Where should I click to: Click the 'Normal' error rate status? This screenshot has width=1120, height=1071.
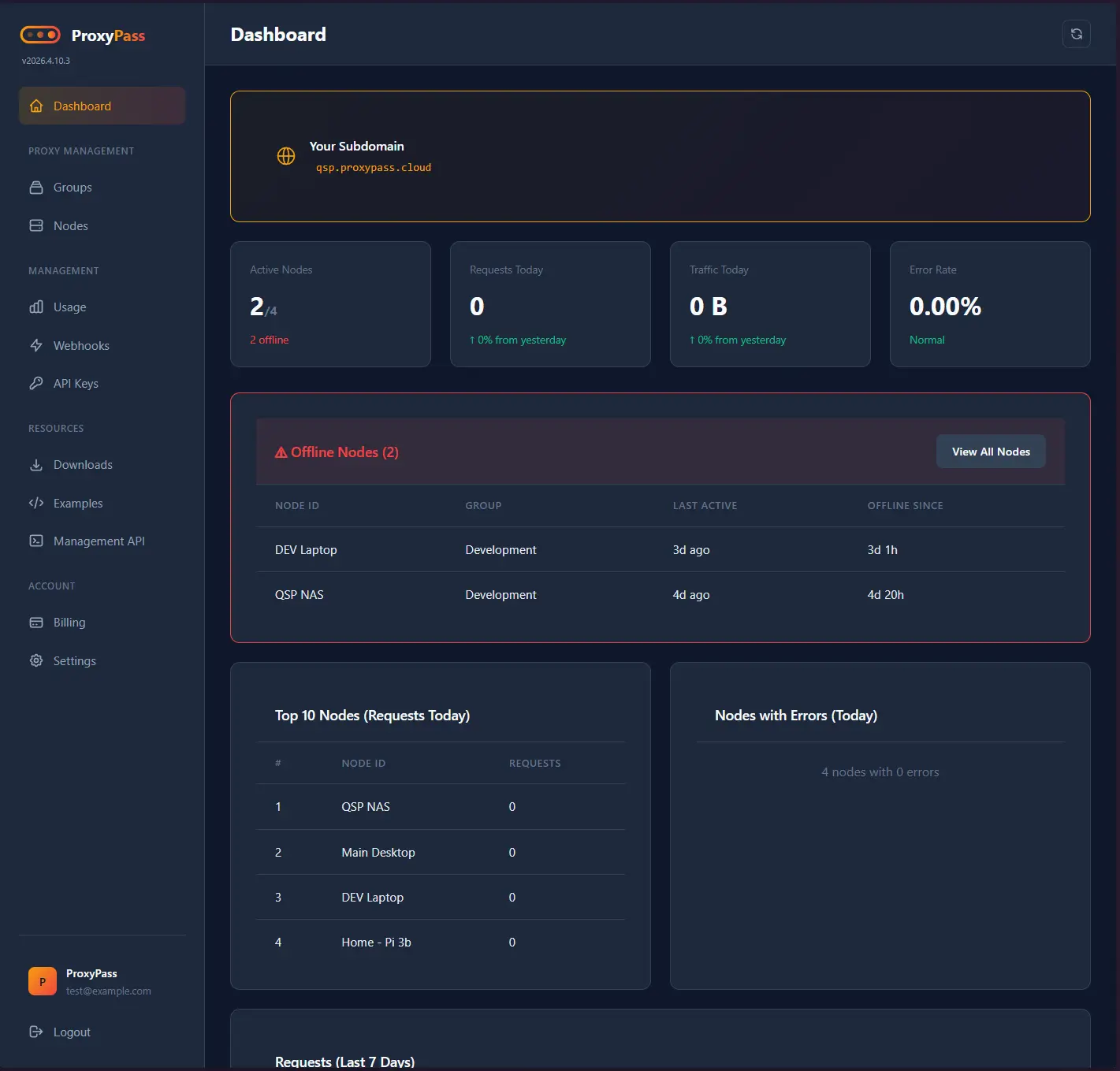927,340
